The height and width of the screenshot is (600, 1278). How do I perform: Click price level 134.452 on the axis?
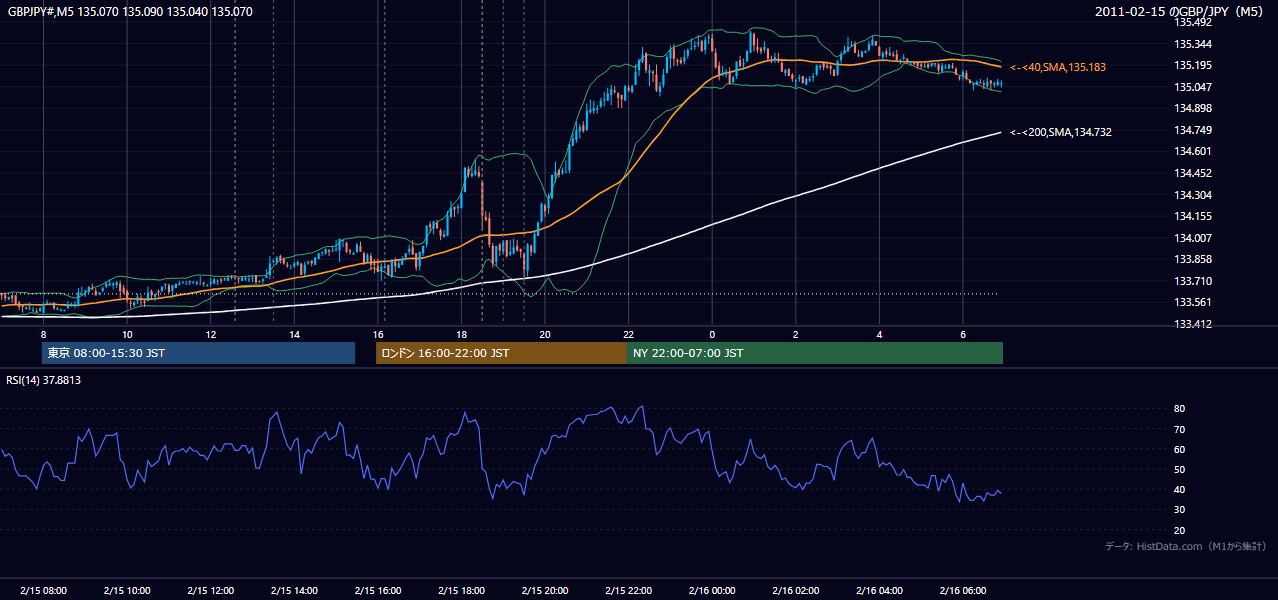1193,173
